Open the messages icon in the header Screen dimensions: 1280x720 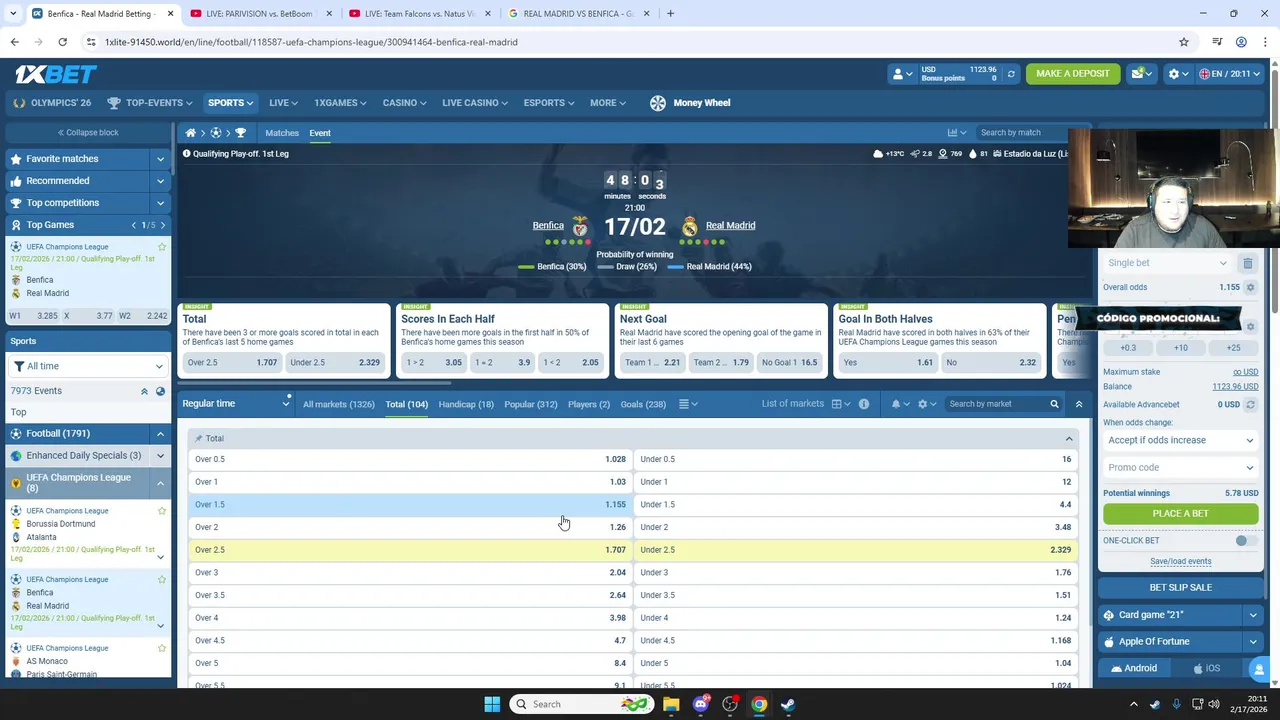pyautogui.click(x=1141, y=74)
